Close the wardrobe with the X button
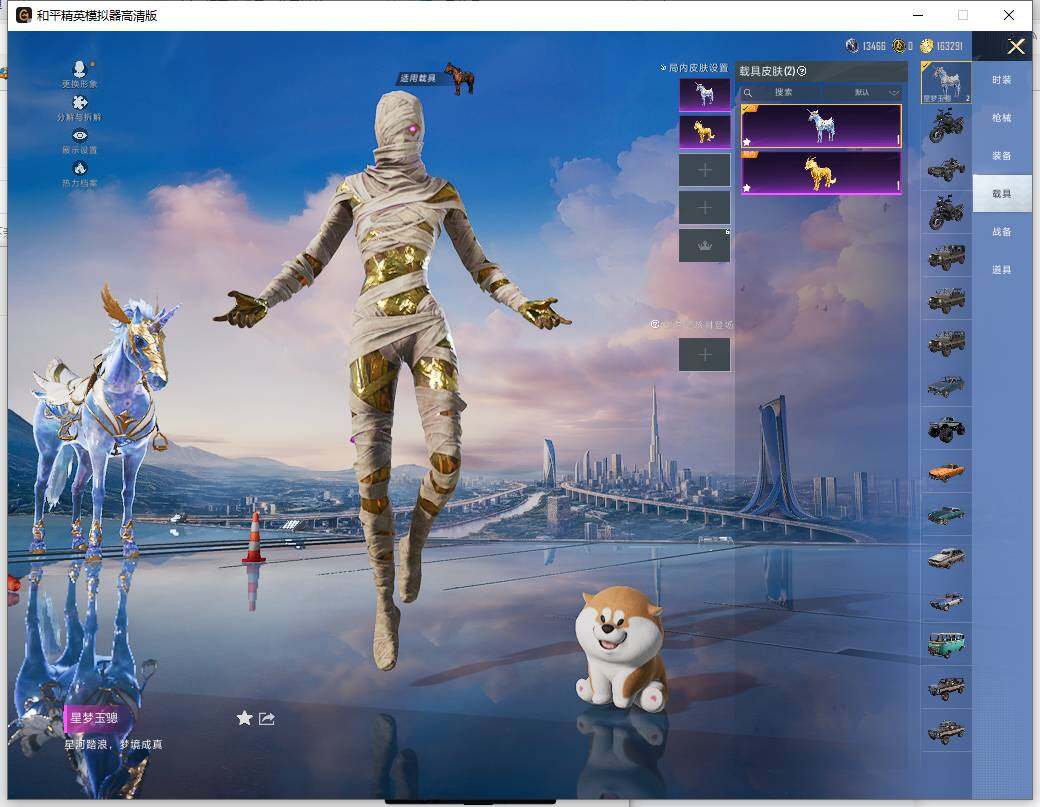The width and height of the screenshot is (1040, 807). (1016, 46)
